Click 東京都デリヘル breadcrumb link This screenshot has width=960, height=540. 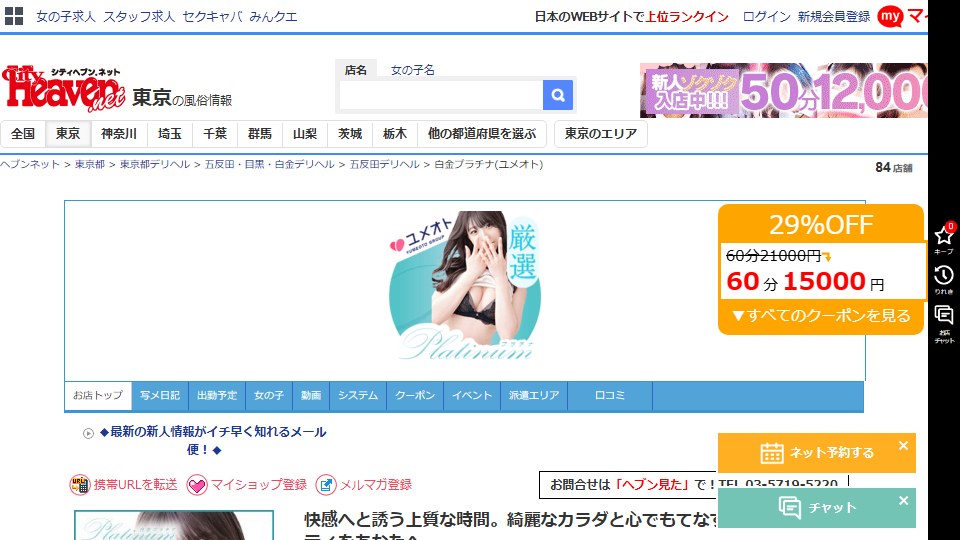(x=155, y=164)
